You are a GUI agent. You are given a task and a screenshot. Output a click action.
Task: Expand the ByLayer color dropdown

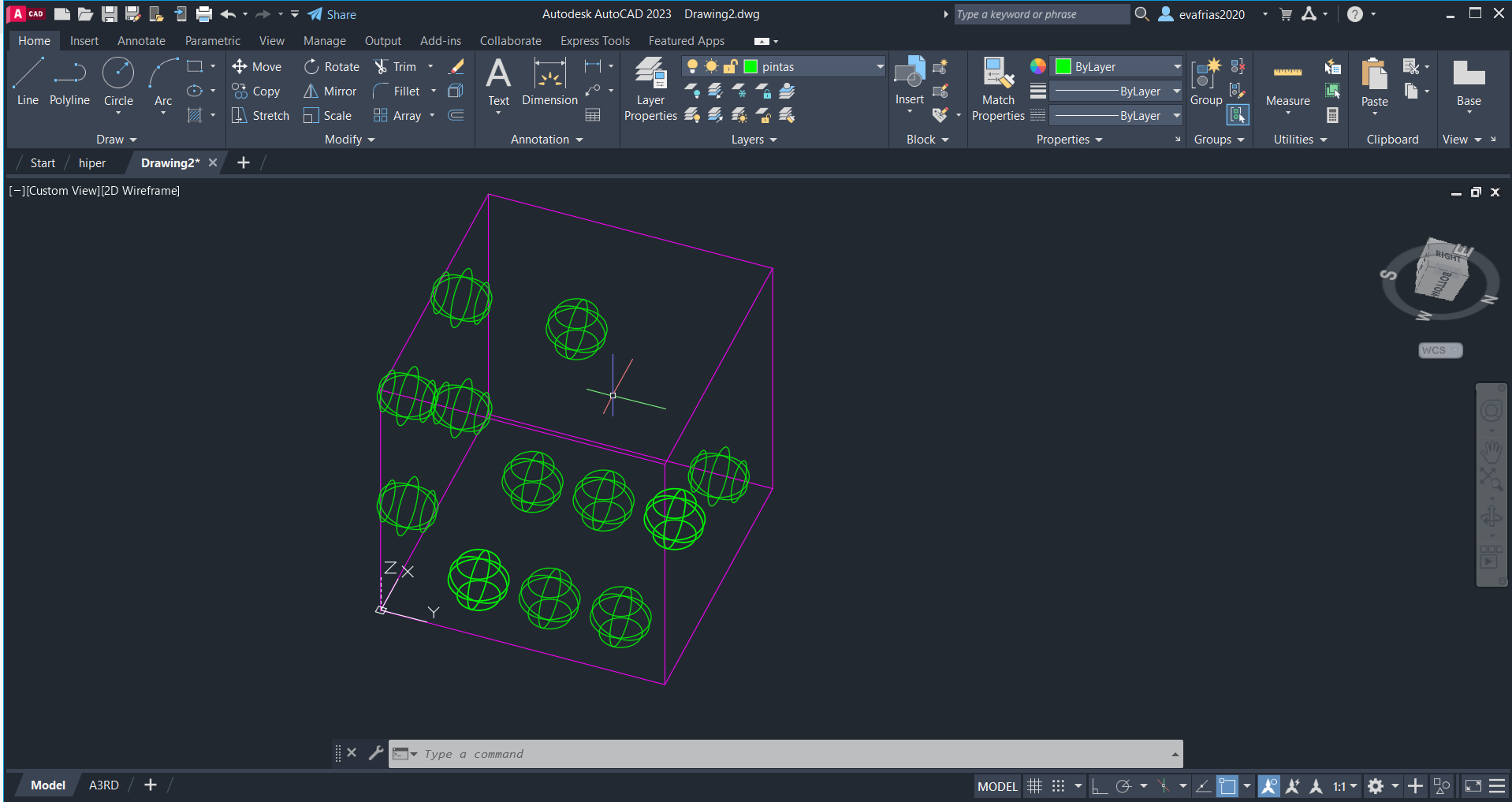pos(1177,67)
